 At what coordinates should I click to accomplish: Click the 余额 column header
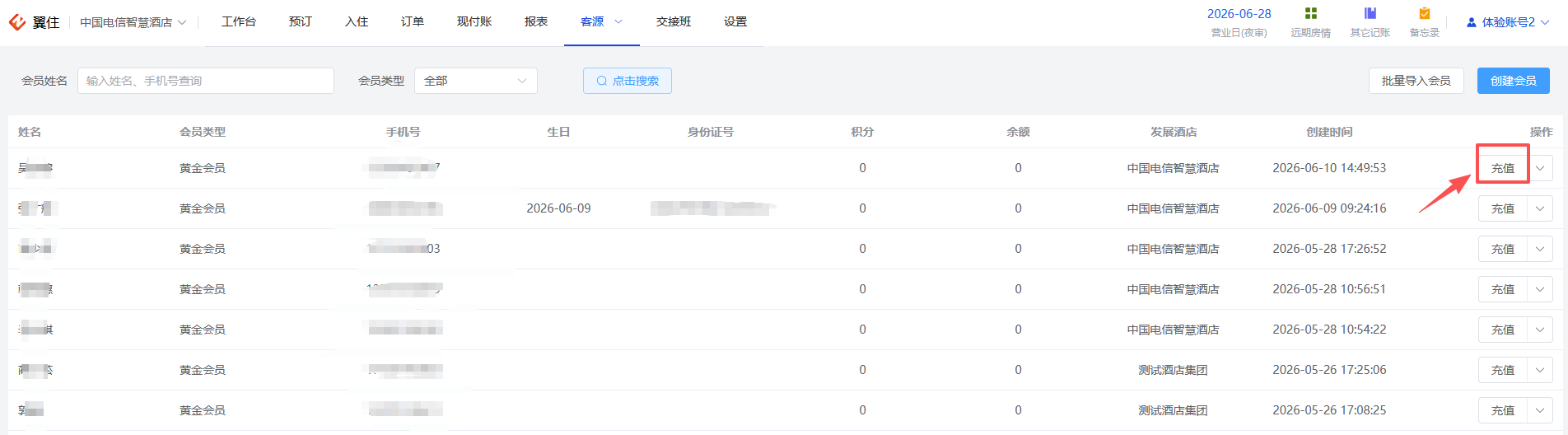coord(1018,132)
